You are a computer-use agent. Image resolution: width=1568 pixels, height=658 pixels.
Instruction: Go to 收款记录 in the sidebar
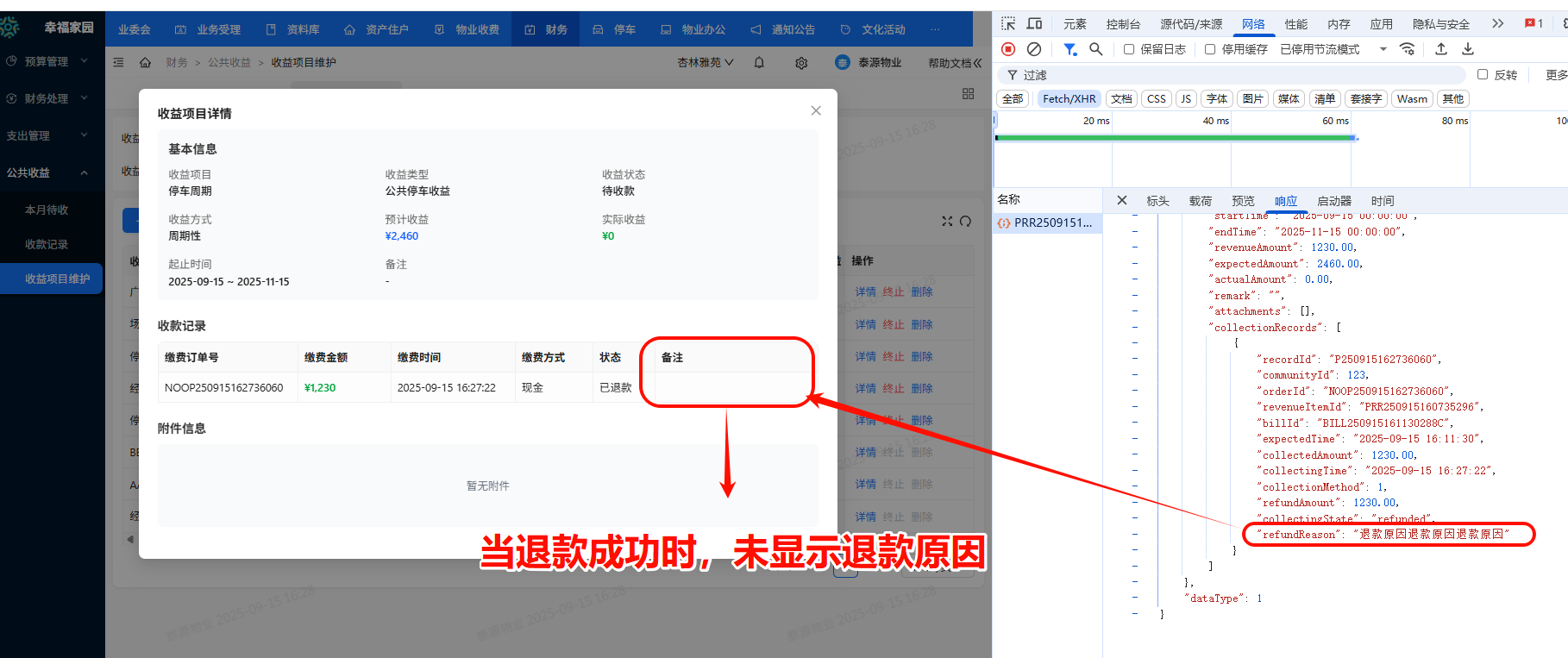47,244
